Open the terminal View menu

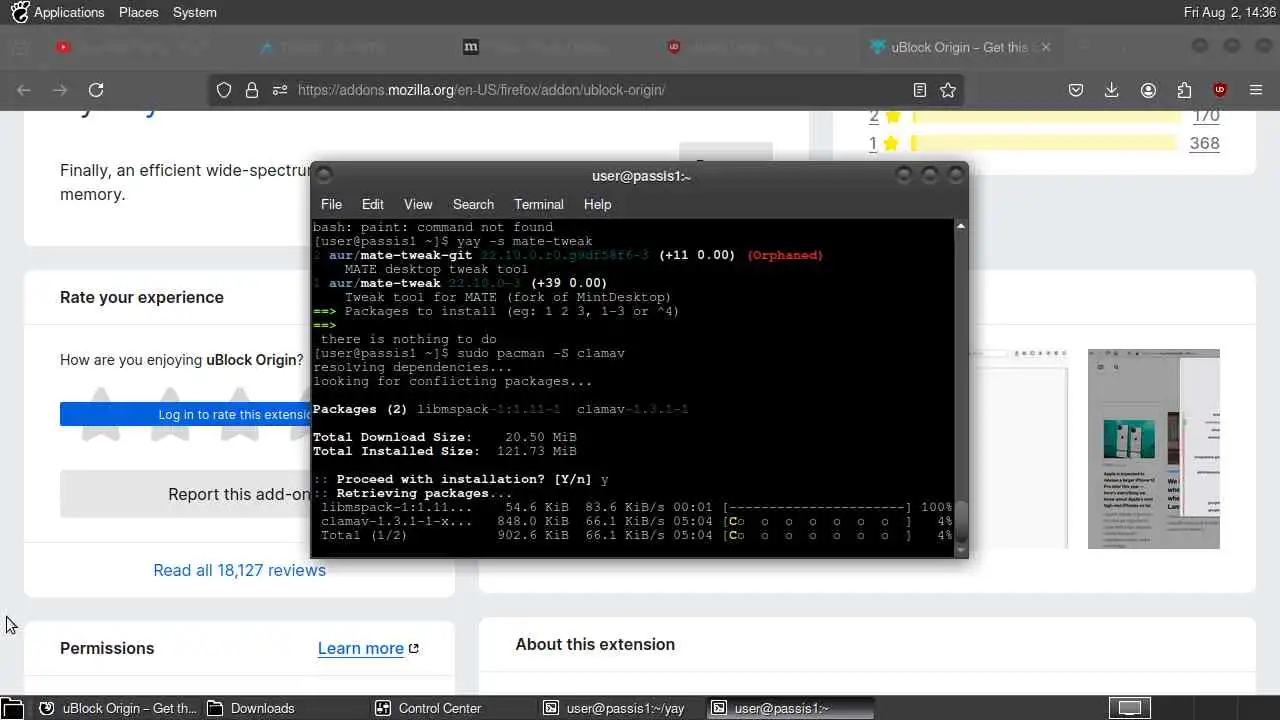click(418, 204)
